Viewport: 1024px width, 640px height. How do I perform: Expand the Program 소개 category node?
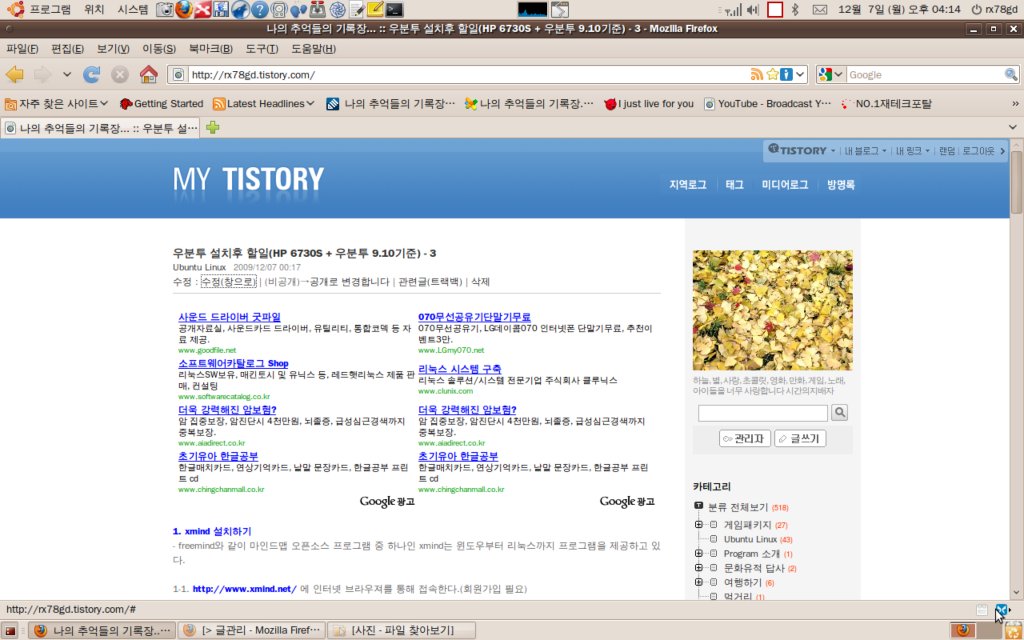[698, 554]
